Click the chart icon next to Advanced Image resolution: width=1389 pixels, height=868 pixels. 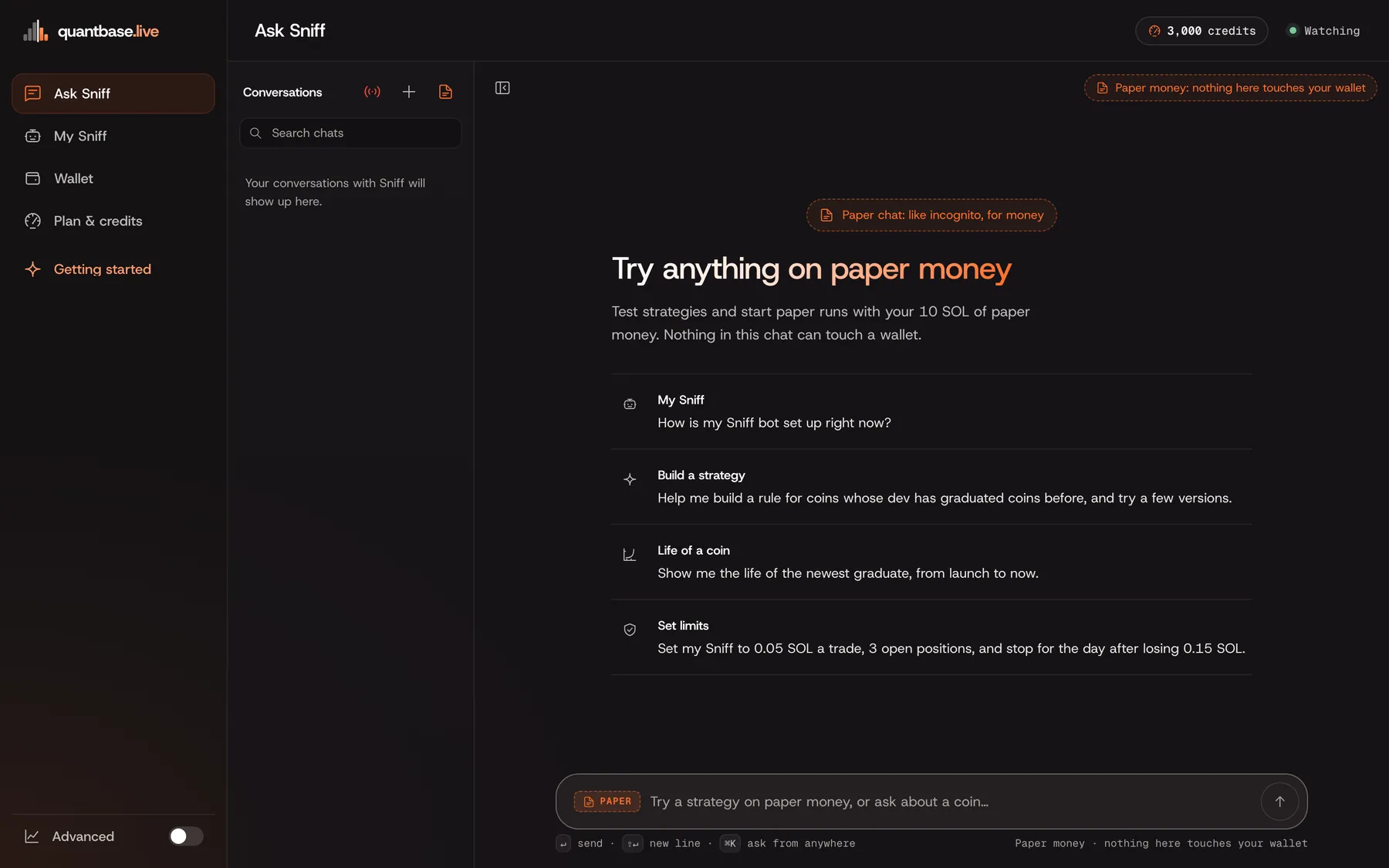(x=32, y=836)
